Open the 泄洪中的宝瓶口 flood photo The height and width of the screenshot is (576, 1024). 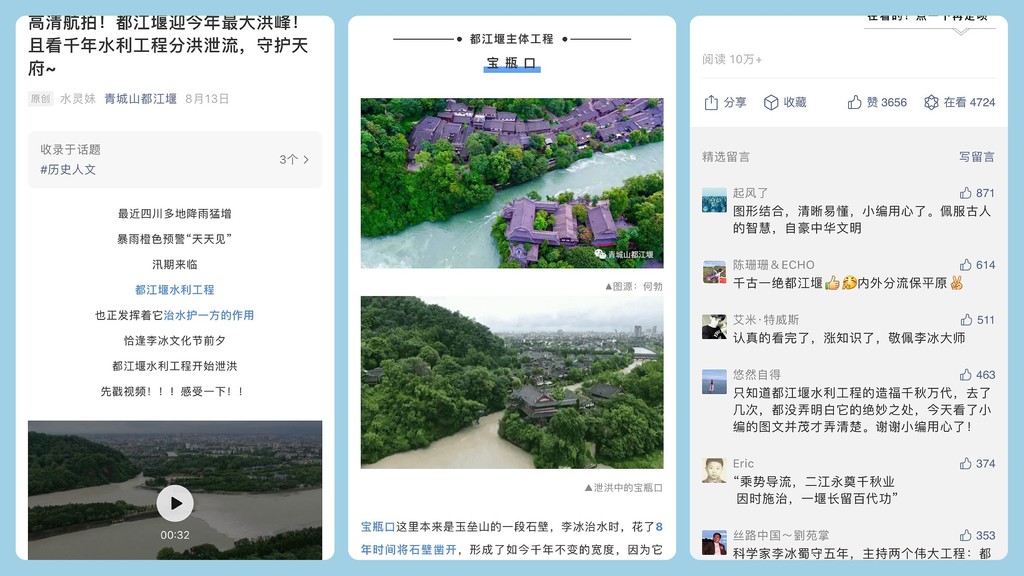pos(511,382)
